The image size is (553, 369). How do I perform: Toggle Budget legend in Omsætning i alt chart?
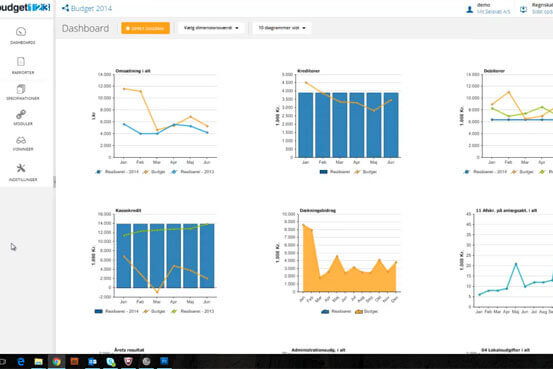click(x=154, y=172)
